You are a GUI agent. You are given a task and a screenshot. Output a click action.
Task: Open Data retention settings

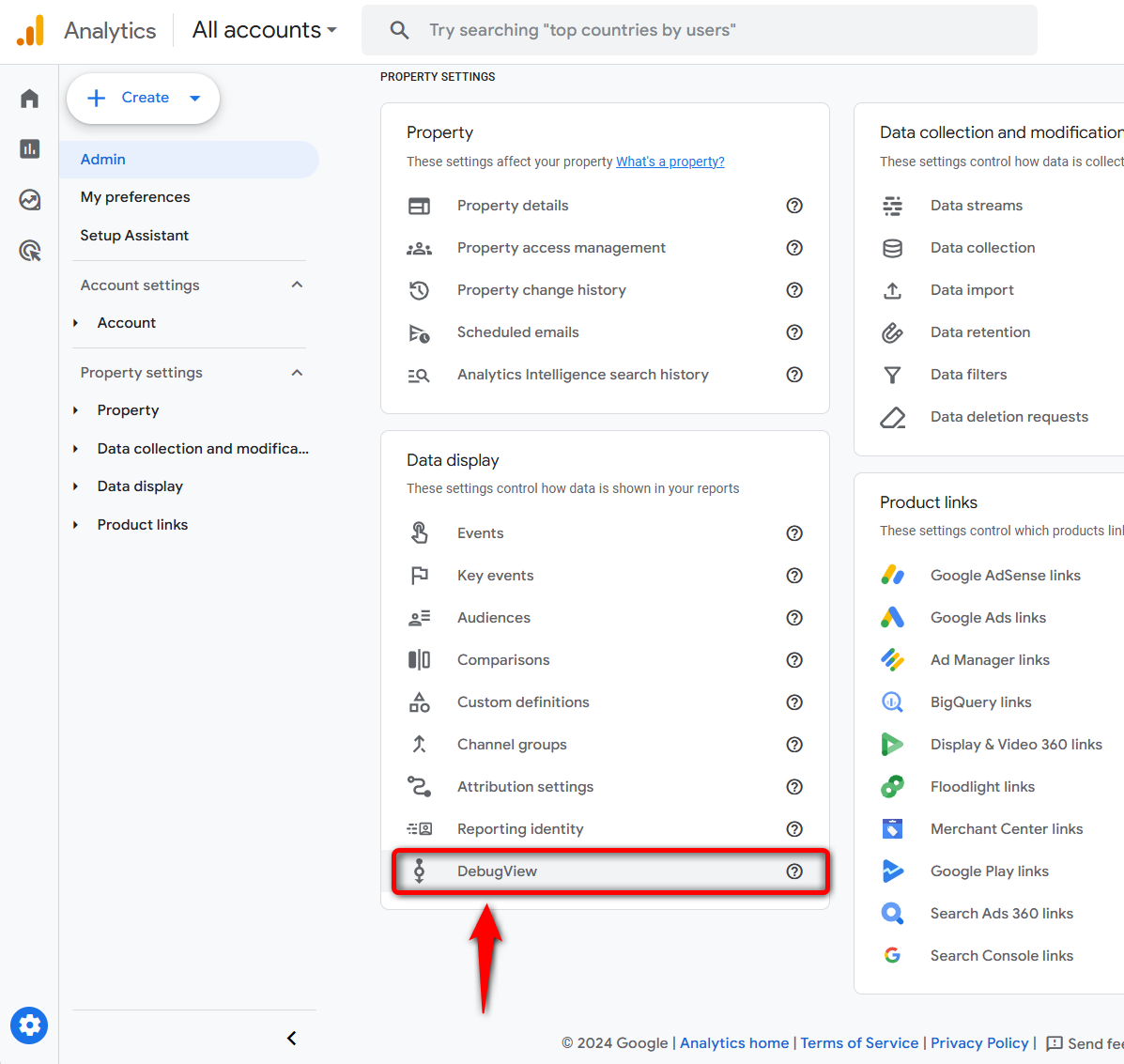[980, 332]
